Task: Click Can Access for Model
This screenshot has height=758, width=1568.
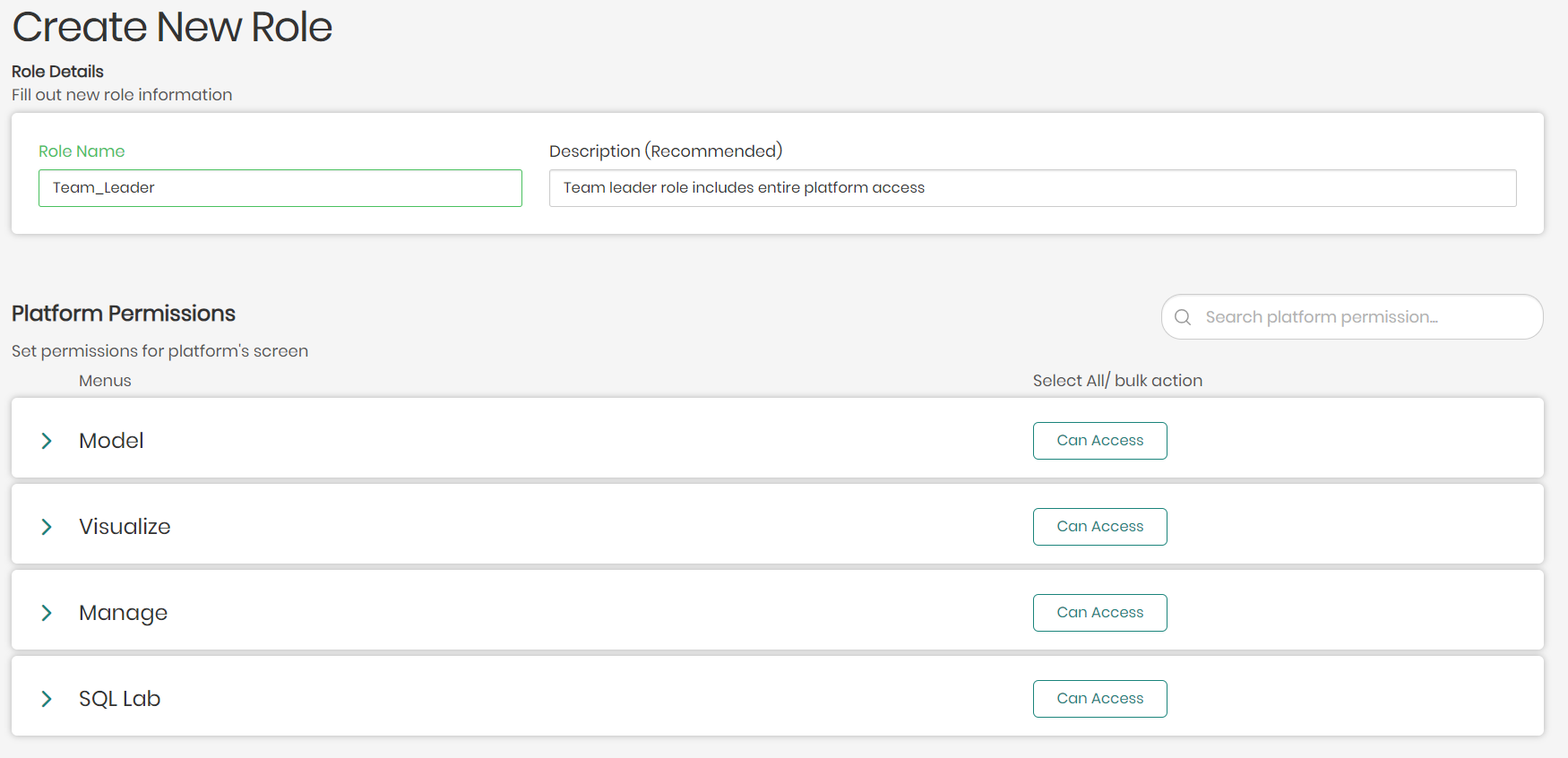Action: (x=1099, y=441)
